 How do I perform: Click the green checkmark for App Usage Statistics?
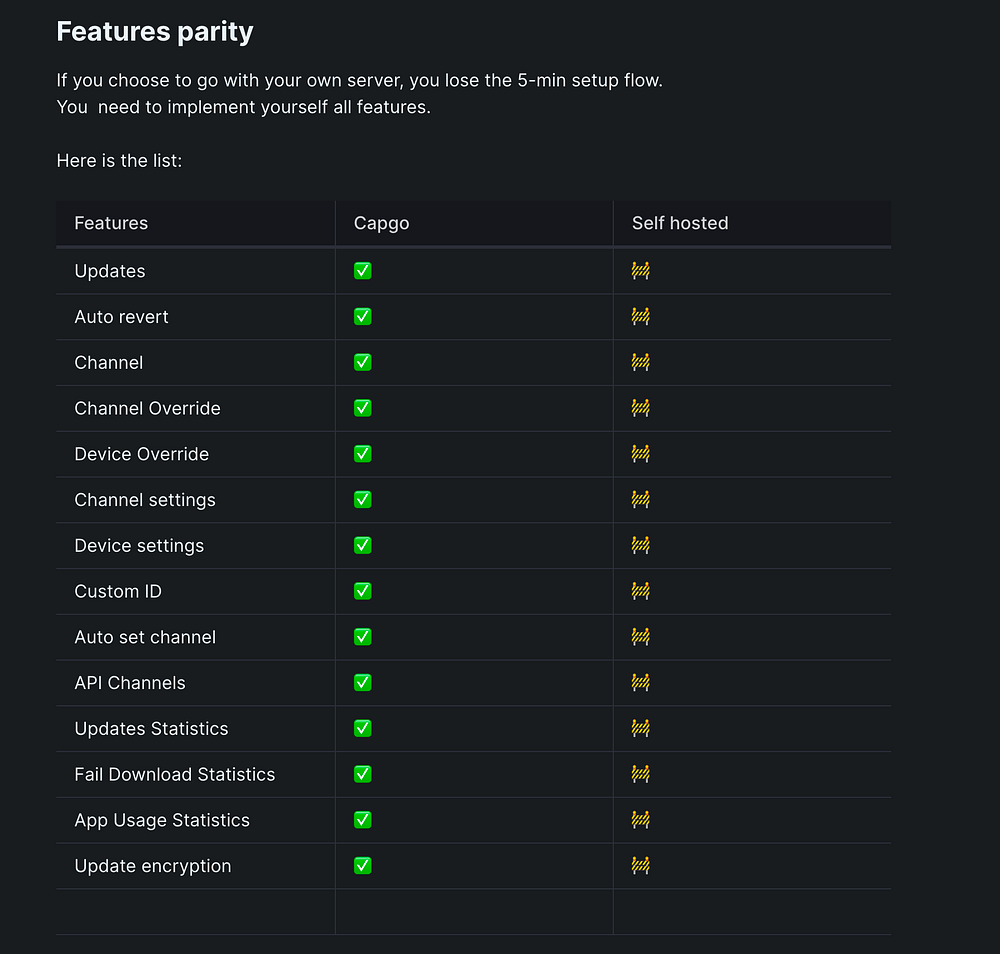pyautogui.click(x=363, y=820)
